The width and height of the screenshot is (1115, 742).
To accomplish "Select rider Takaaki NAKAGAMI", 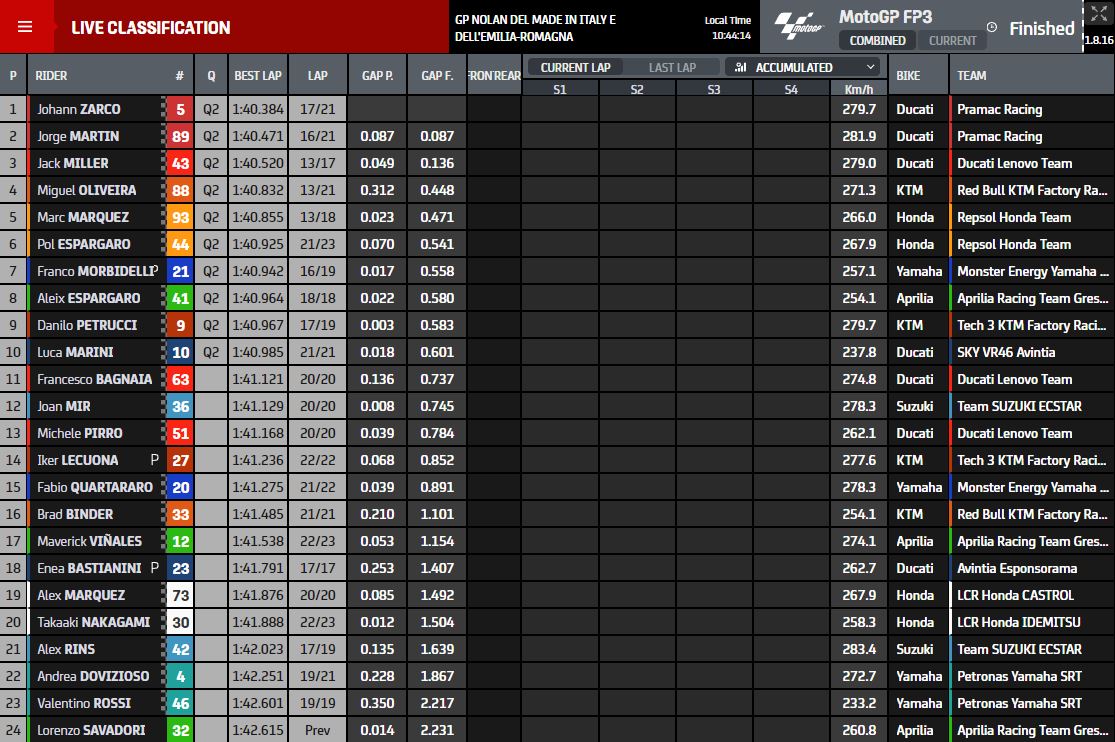I will point(94,623).
